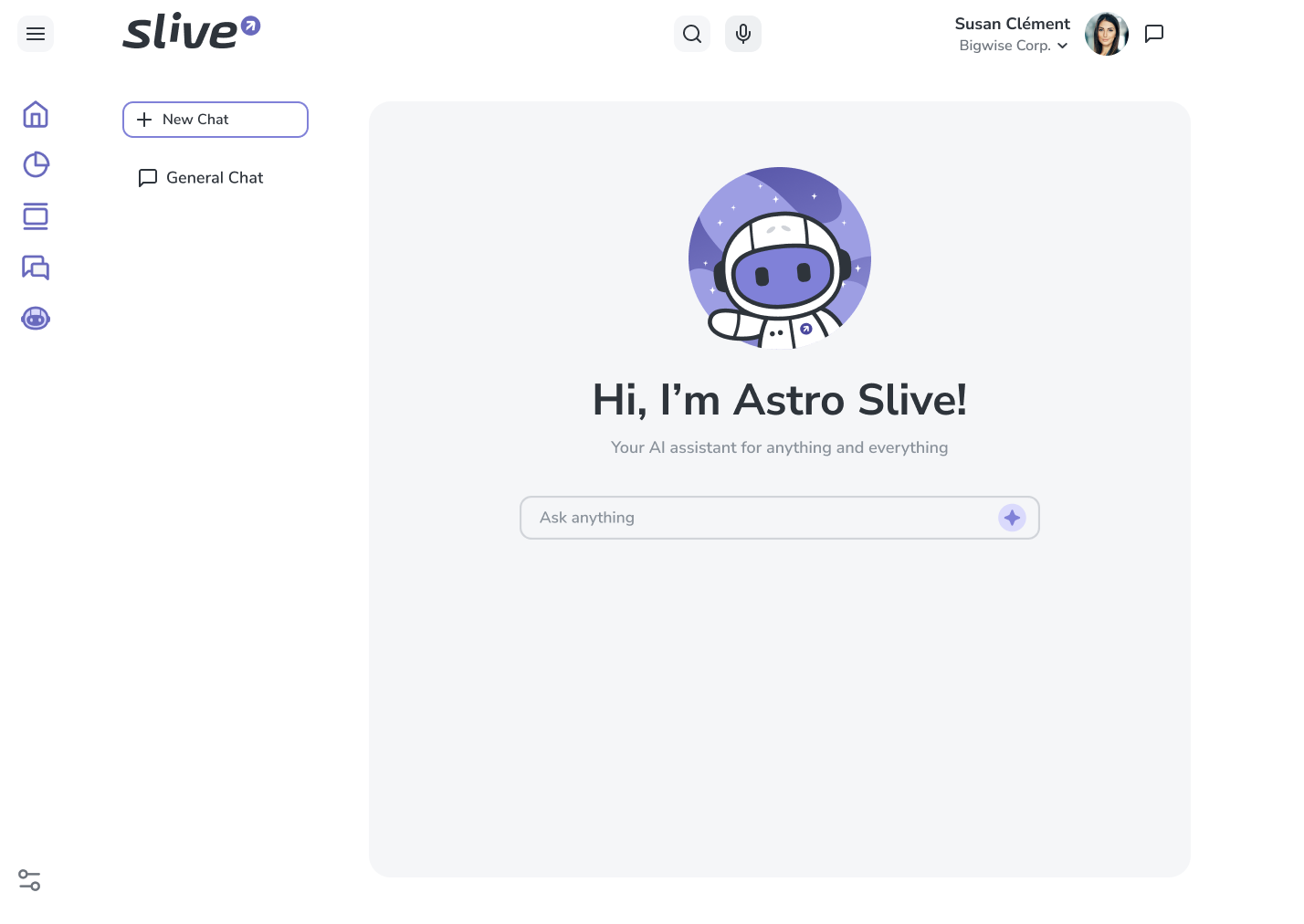The height and width of the screenshot is (924, 1304).
Task: Click the Ask anything input field
Action: coord(758,518)
